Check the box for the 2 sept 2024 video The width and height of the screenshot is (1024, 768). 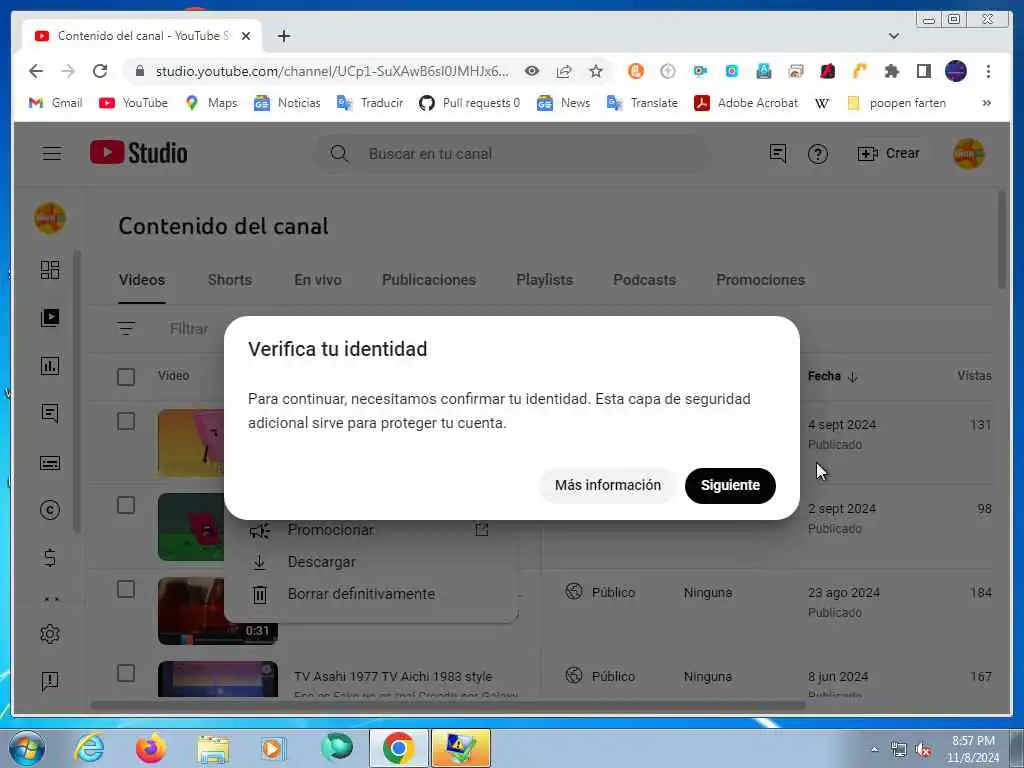[126, 505]
